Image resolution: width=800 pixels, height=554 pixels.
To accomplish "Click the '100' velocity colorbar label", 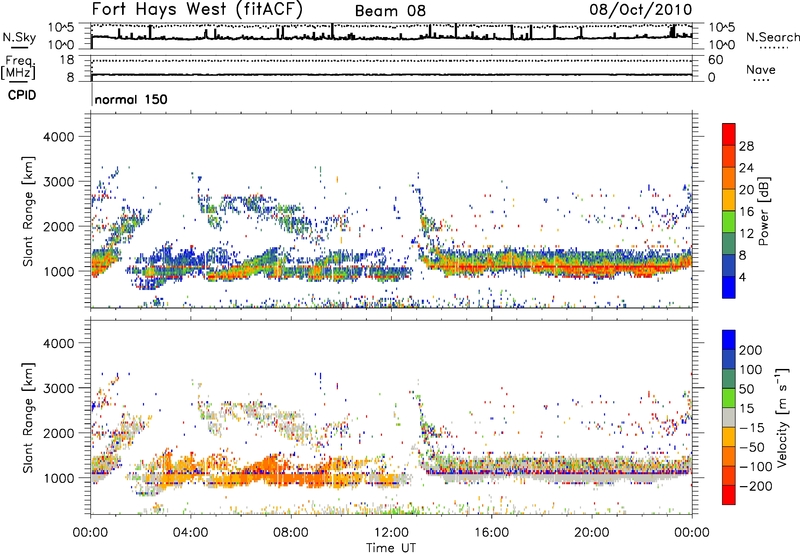I will (751, 370).
